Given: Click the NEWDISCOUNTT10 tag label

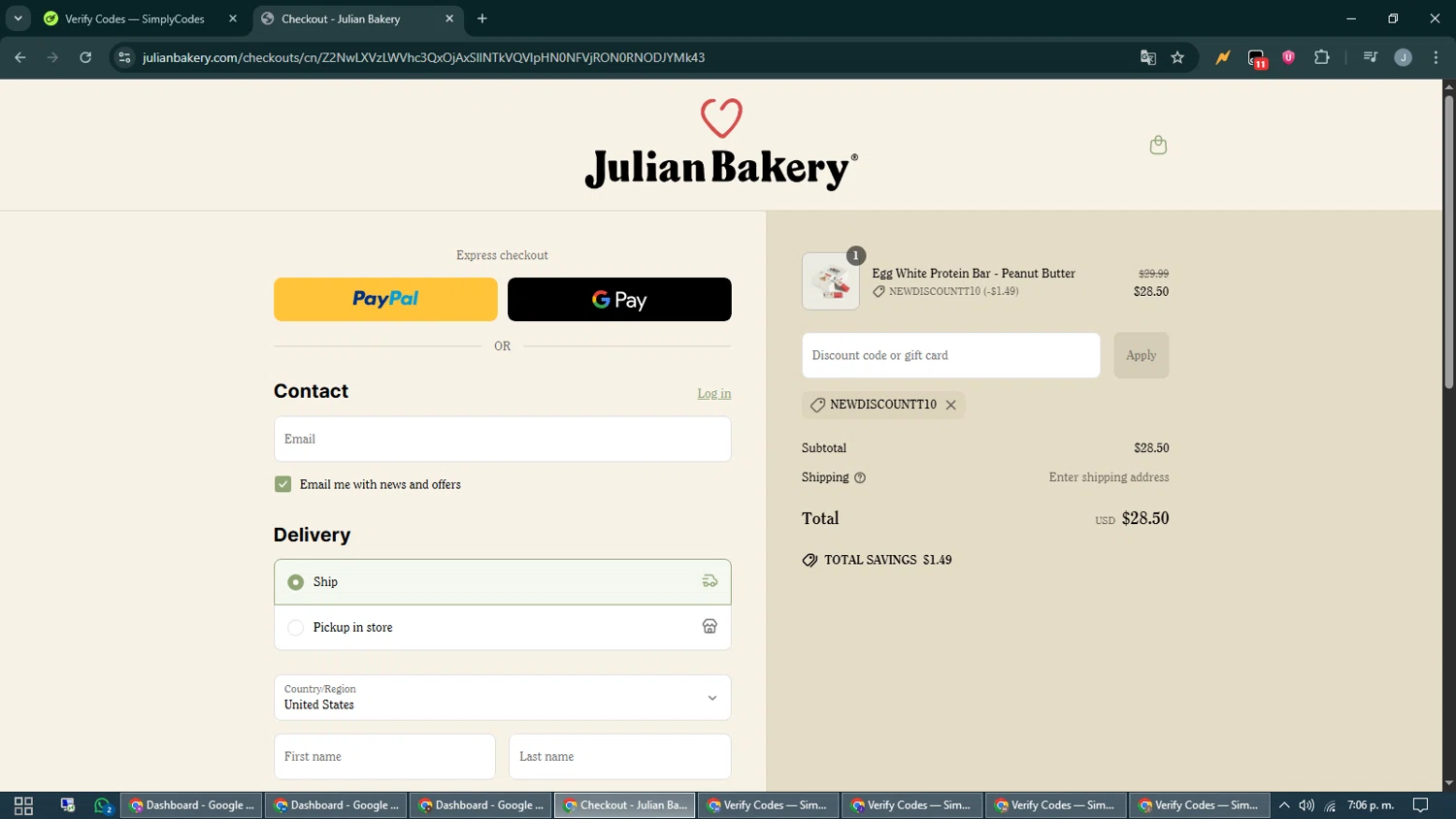Looking at the screenshot, I should pyautogui.click(x=882, y=405).
